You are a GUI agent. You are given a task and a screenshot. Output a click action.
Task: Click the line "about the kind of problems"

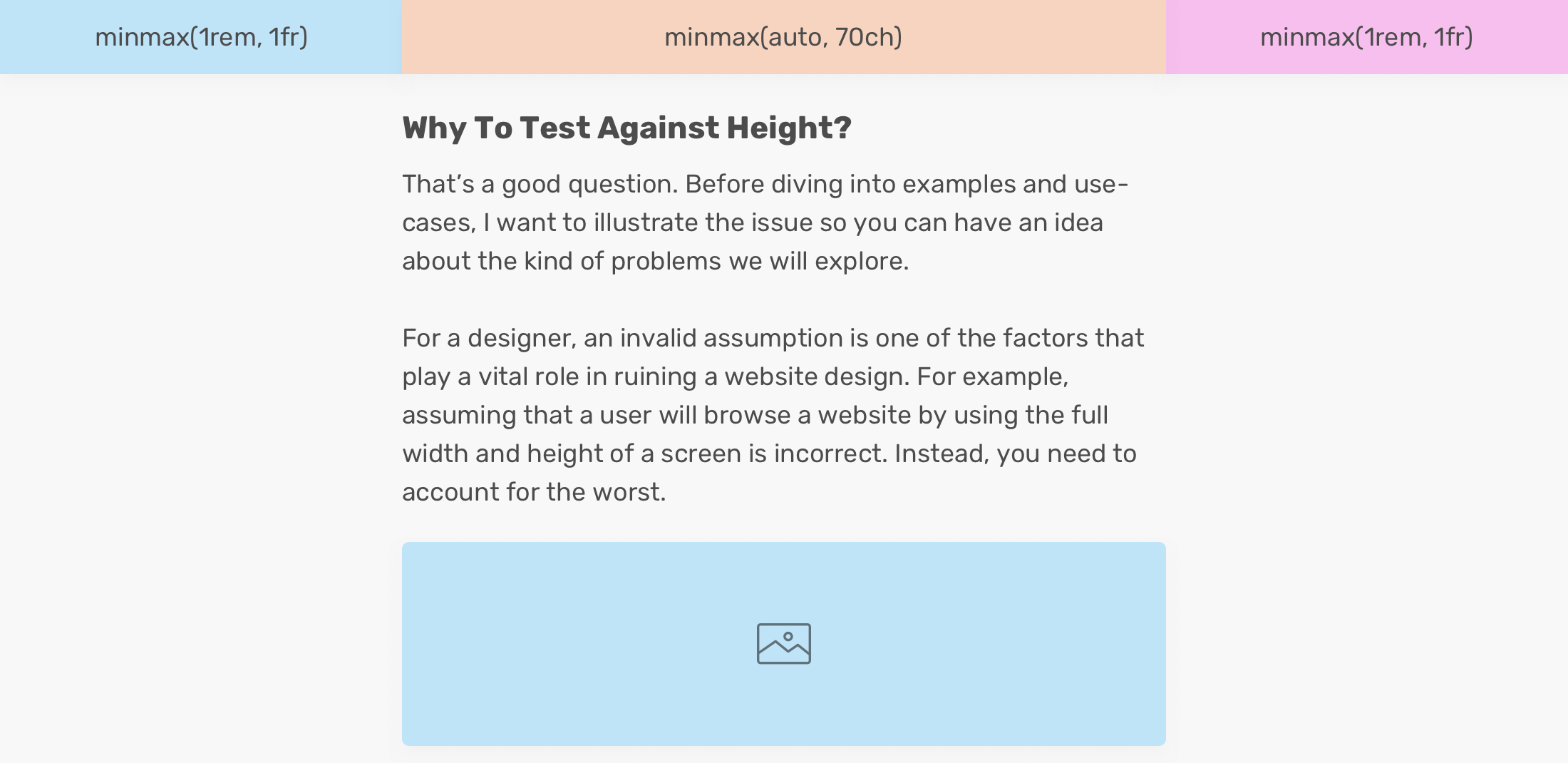pos(655,261)
